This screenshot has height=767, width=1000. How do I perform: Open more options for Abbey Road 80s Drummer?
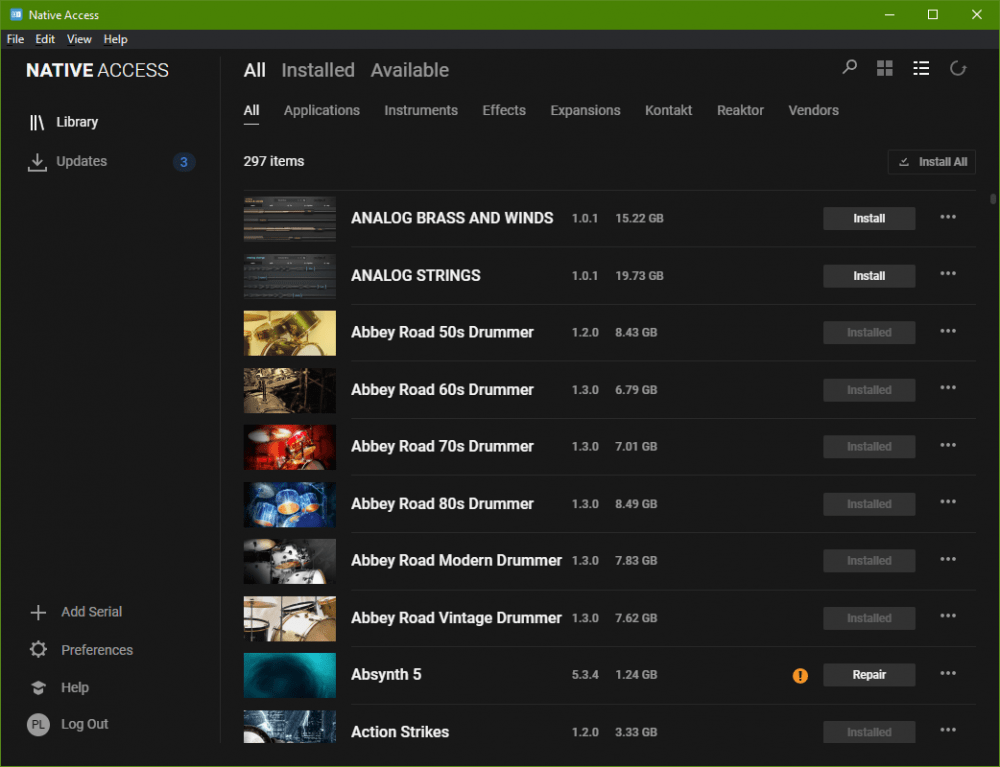point(948,502)
